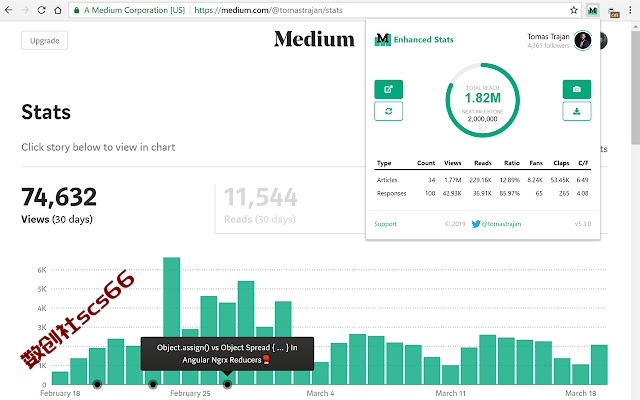Sort by the Count column header
640x400 pixels.
click(426, 163)
